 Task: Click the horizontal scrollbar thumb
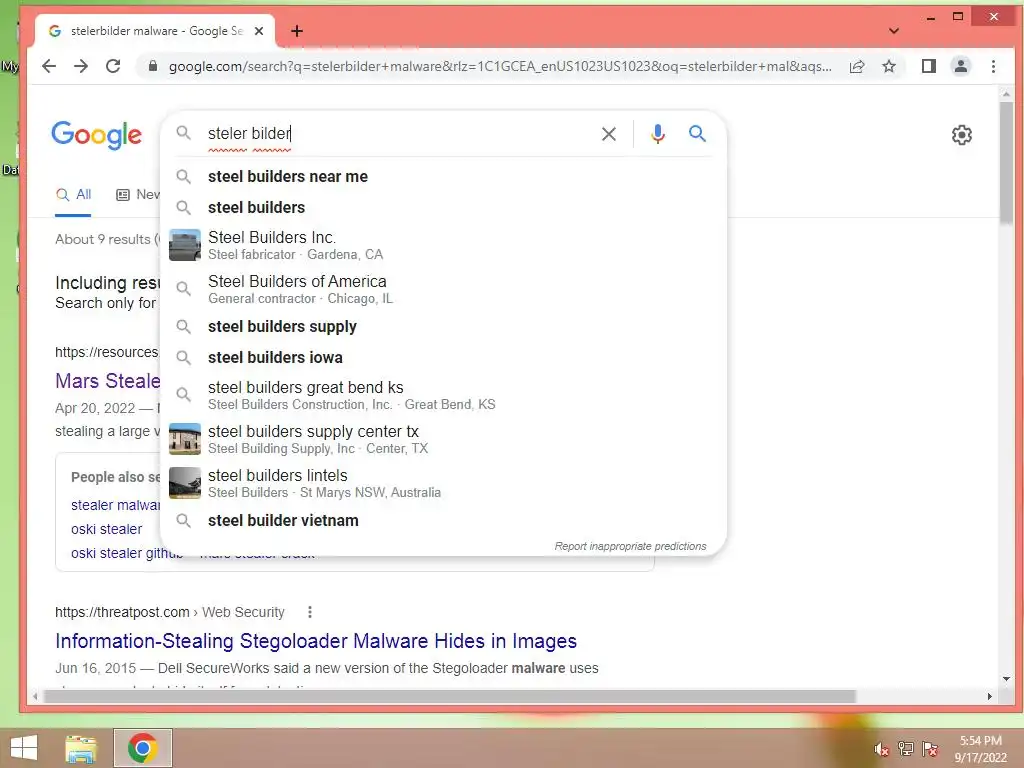[449, 697]
